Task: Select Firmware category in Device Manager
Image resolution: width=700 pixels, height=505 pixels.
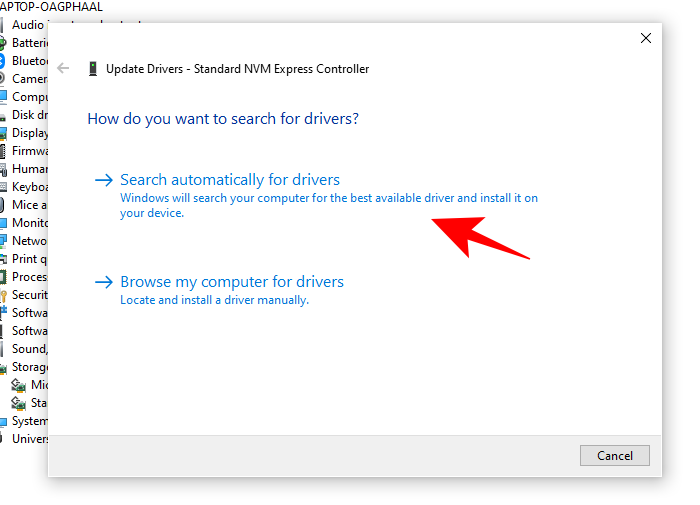Action: (30, 151)
